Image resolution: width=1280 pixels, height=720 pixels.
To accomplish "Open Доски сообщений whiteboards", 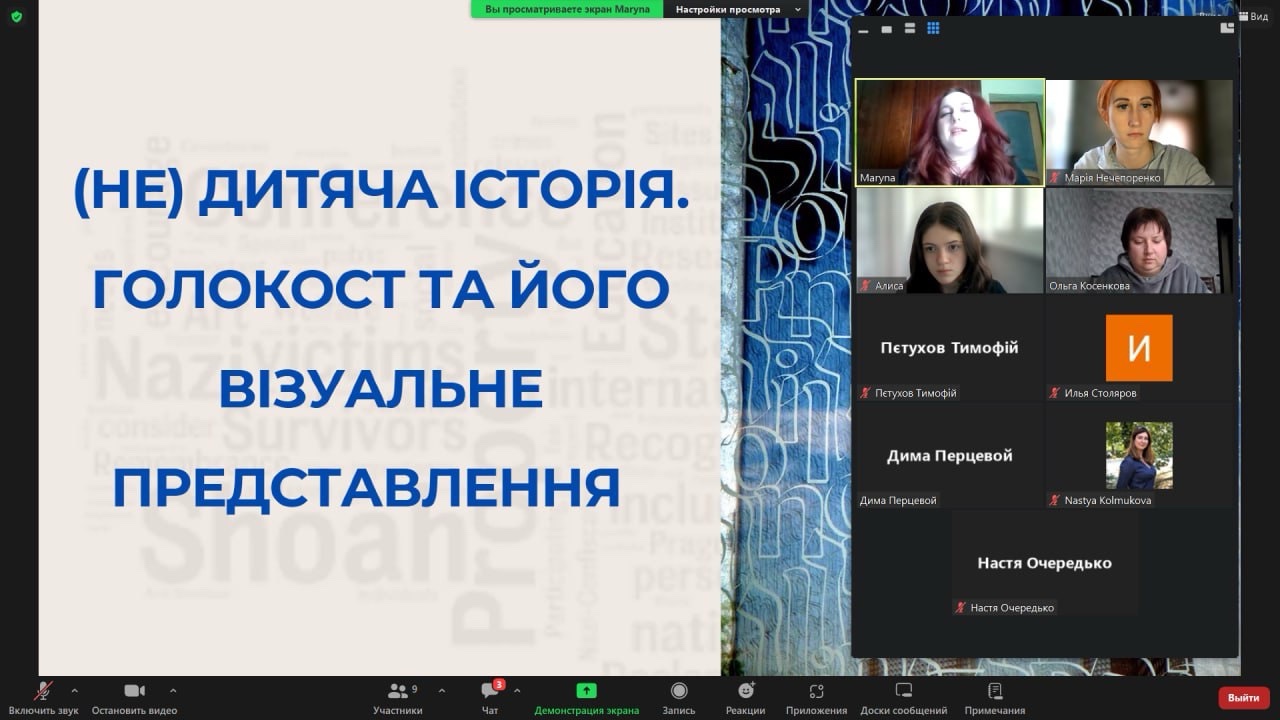I will [x=903, y=692].
